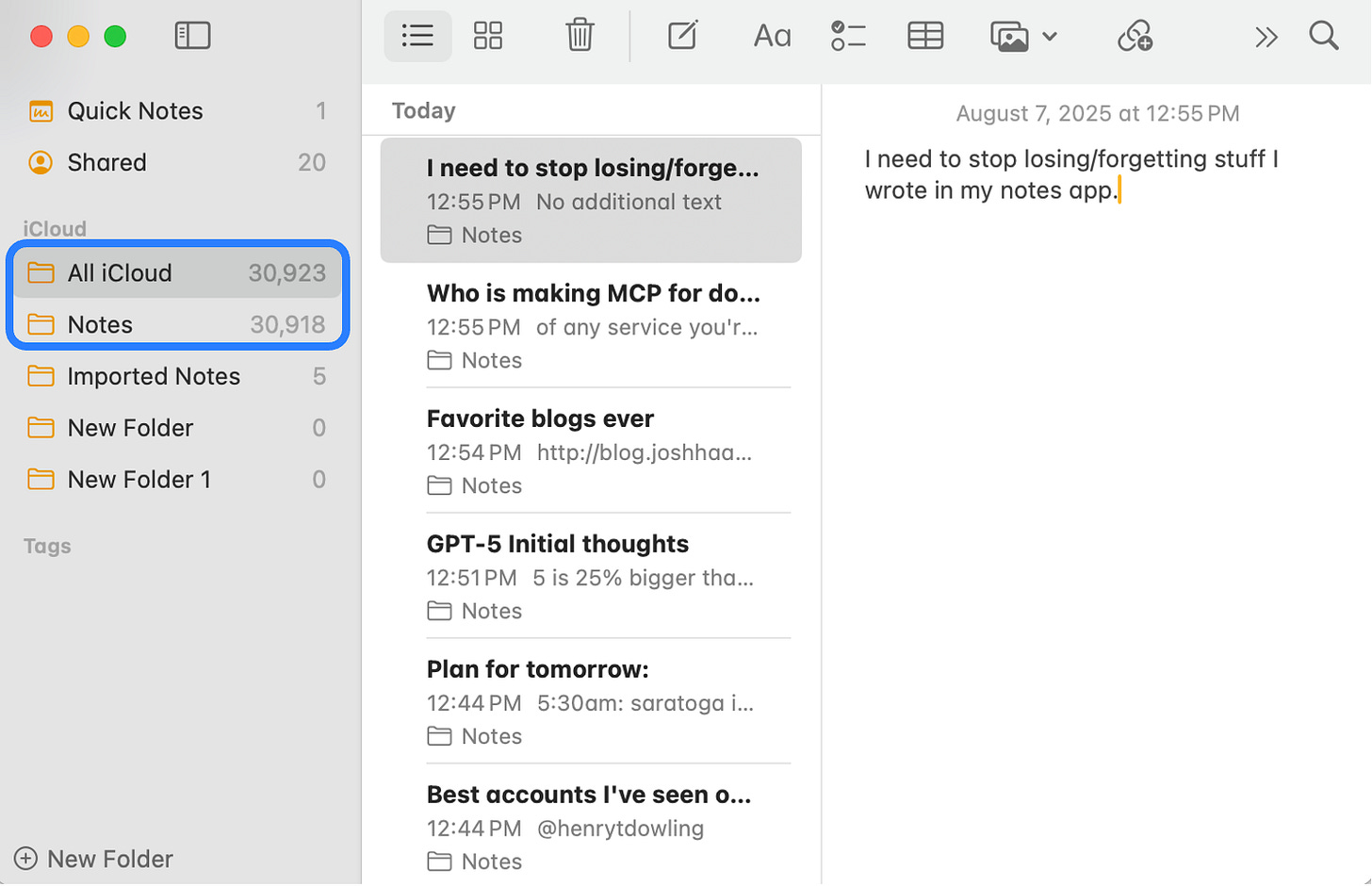Switch to gallery view
Image resolution: width=1372 pixels, height=886 pixels.
pyautogui.click(x=488, y=36)
